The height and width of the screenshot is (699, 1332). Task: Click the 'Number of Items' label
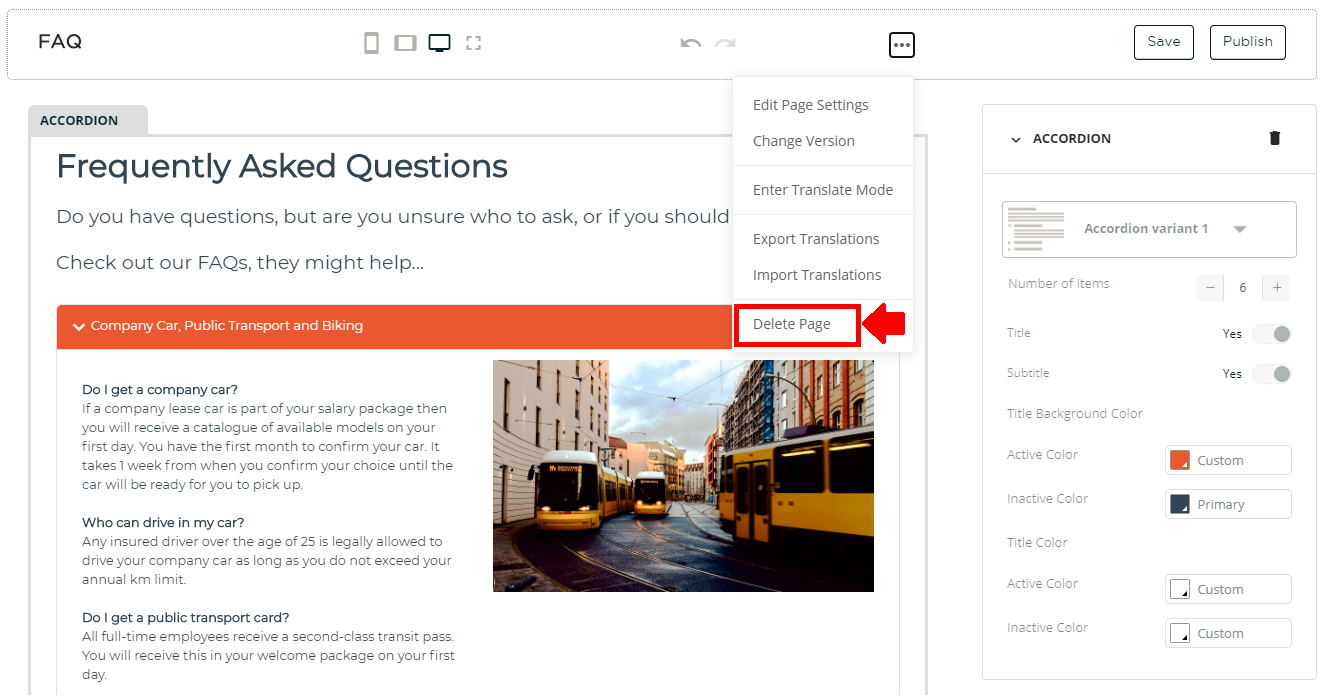[1059, 284]
